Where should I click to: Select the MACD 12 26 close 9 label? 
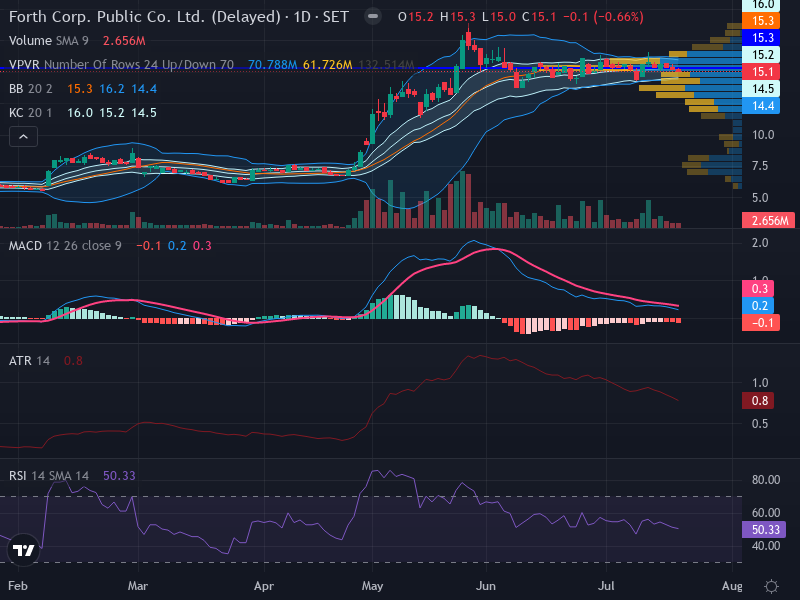coord(65,246)
